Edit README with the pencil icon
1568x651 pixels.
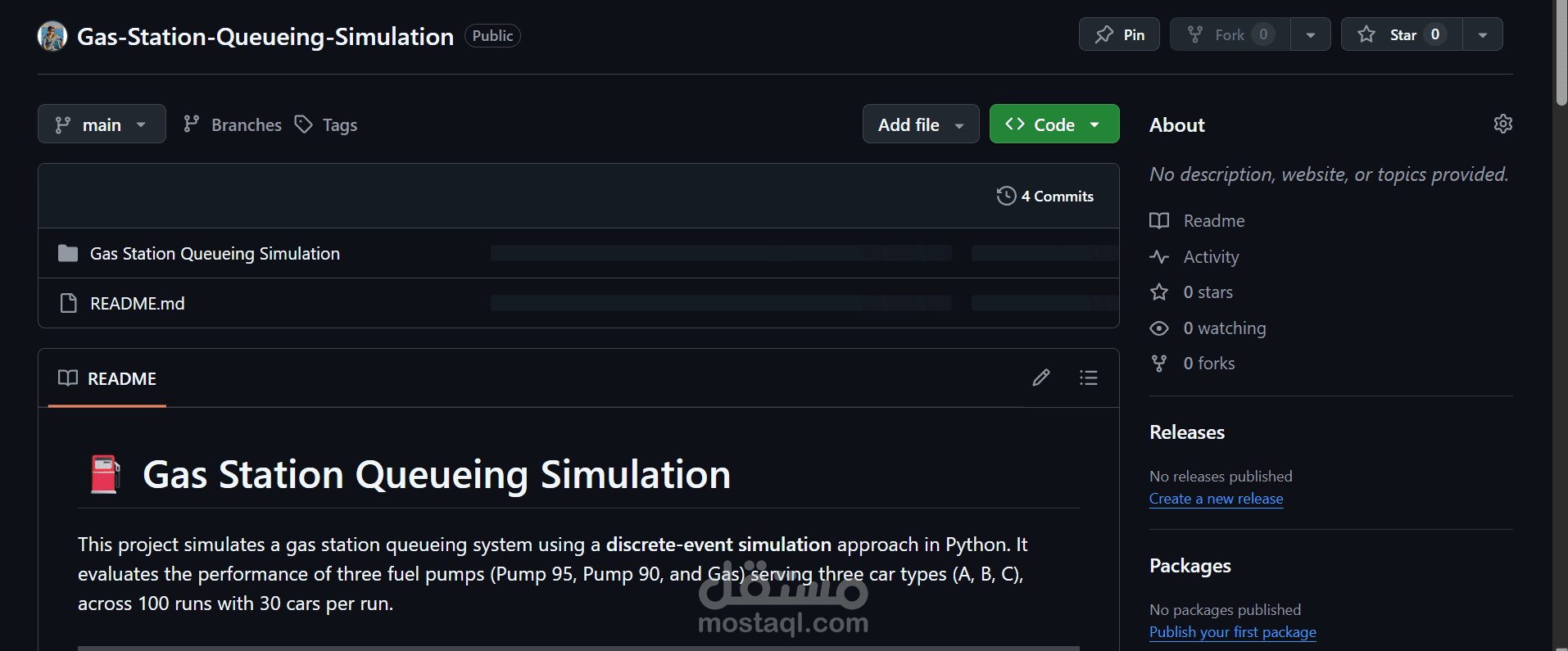1041,377
